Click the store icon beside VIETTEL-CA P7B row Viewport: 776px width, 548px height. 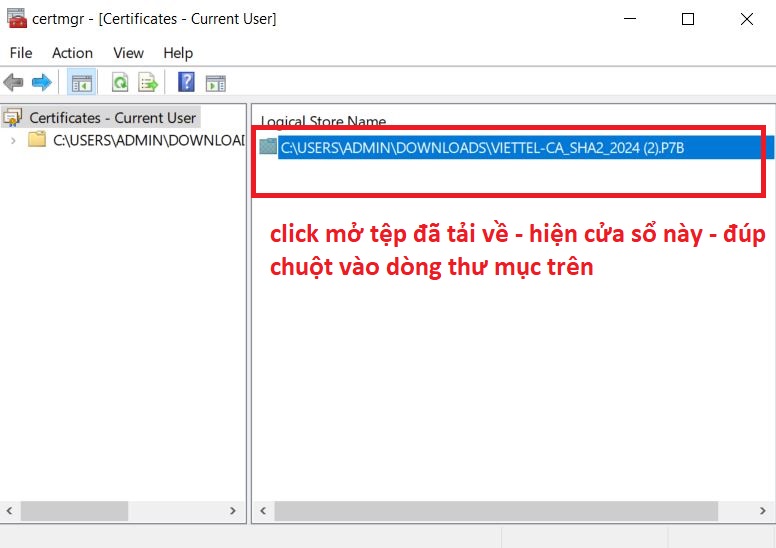tap(268, 147)
